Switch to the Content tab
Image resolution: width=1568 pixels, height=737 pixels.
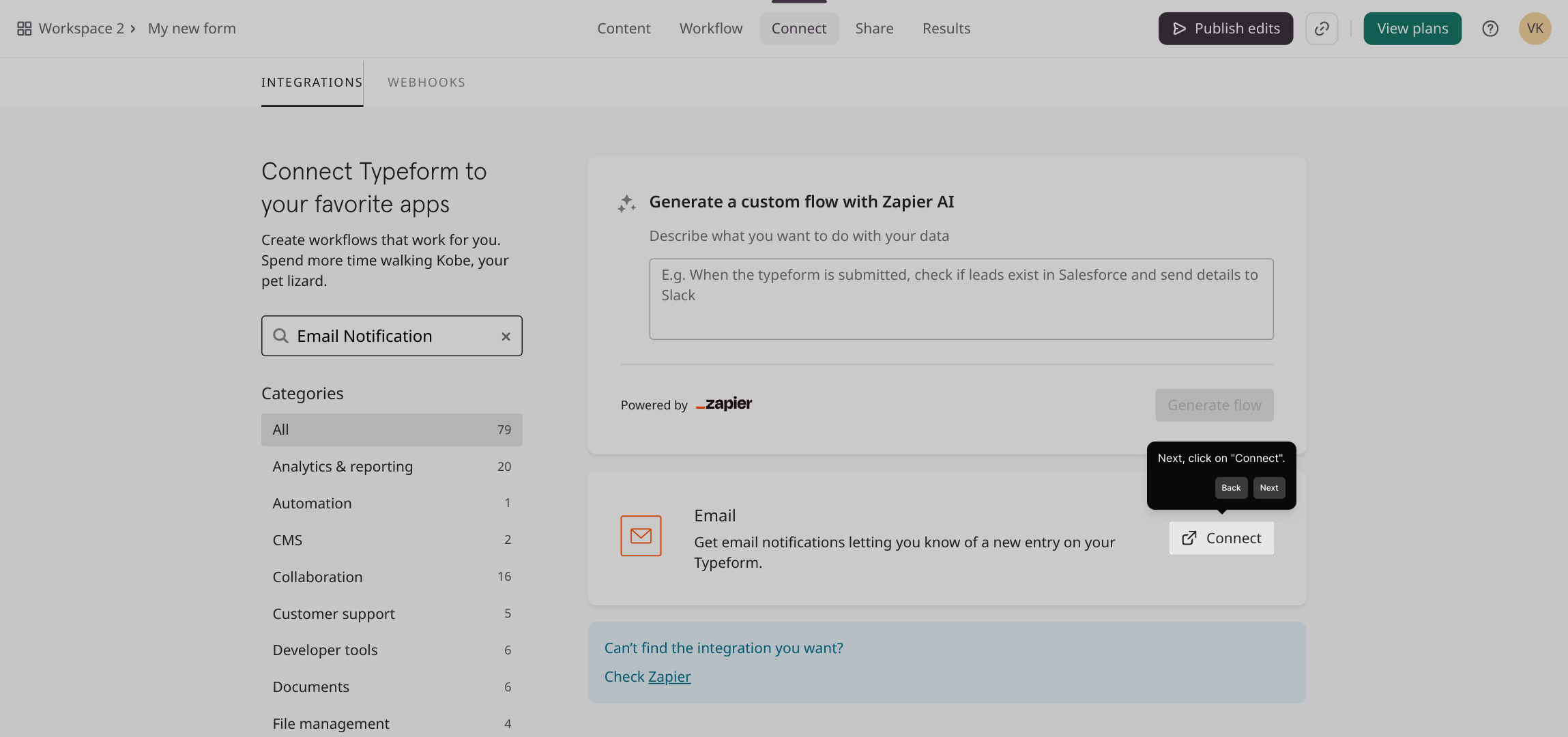tap(624, 29)
